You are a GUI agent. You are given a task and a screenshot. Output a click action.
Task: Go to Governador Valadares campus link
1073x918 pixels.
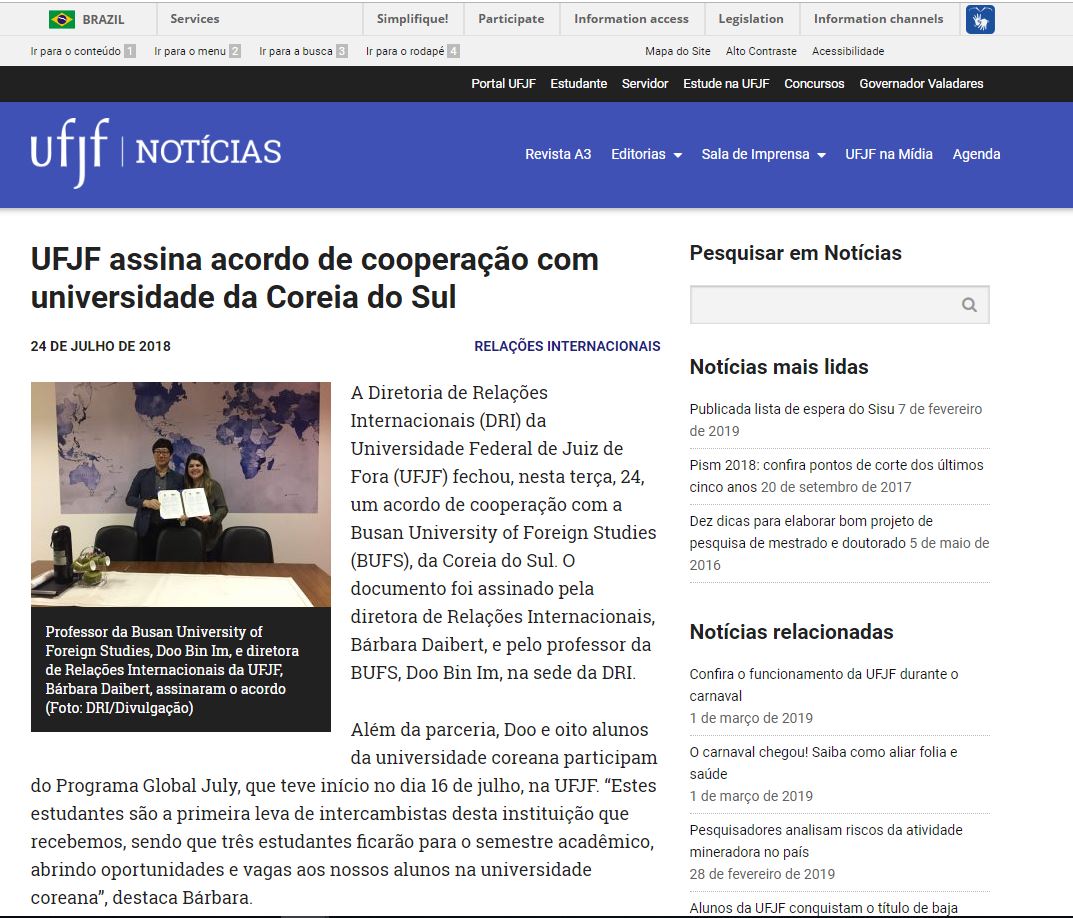[x=921, y=84]
